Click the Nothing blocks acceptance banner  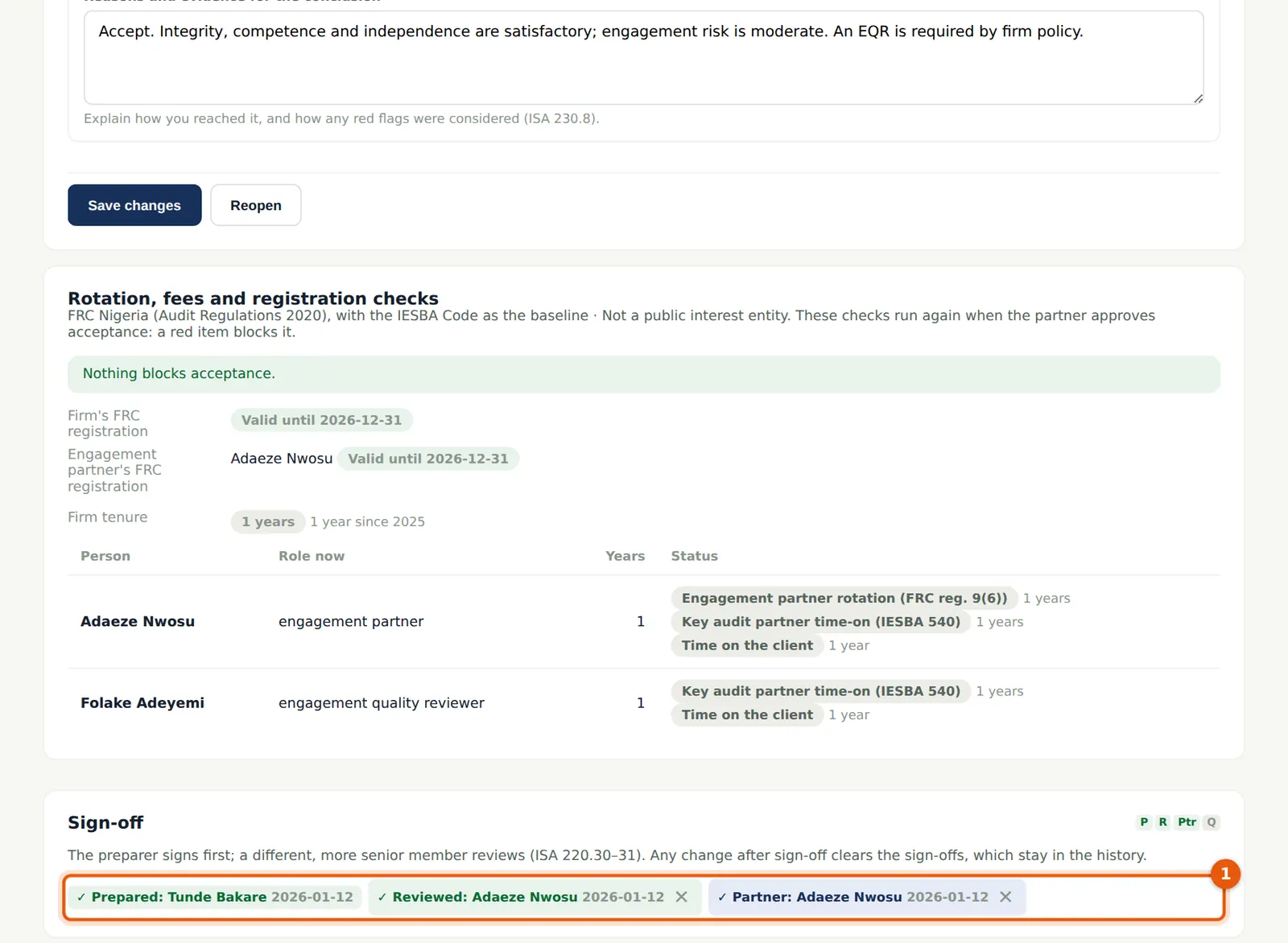coord(644,374)
